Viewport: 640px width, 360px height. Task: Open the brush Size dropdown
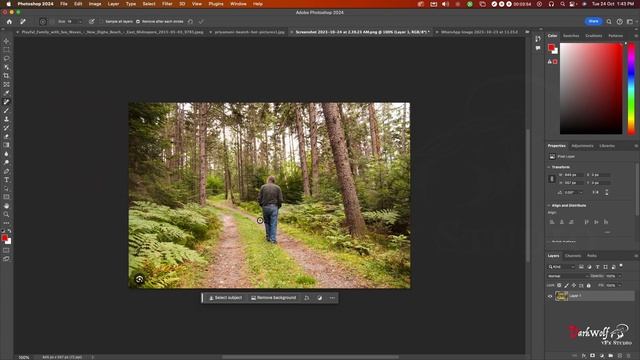[x=80, y=21]
